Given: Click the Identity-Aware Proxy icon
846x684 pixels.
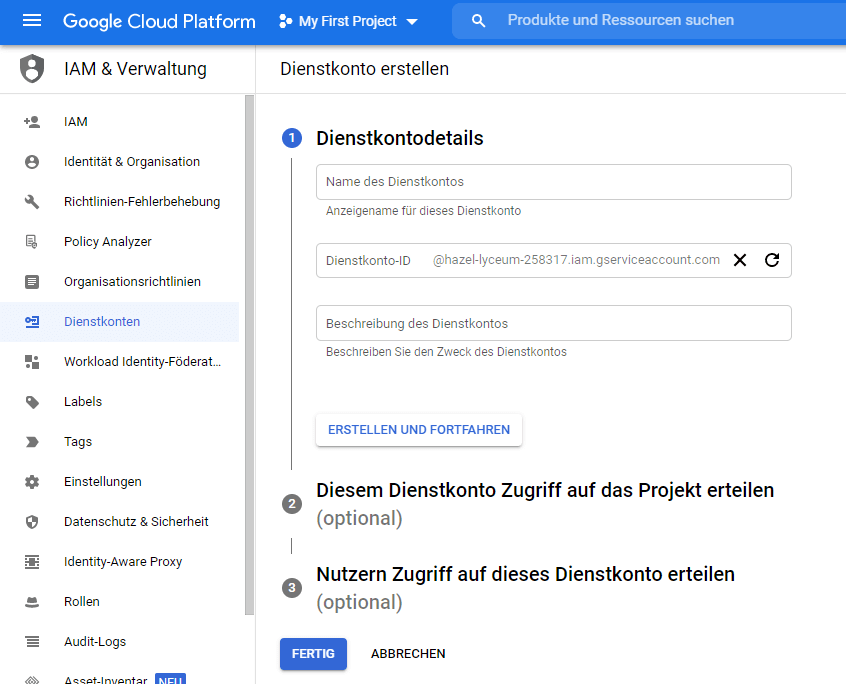Looking at the screenshot, I should (32, 562).
